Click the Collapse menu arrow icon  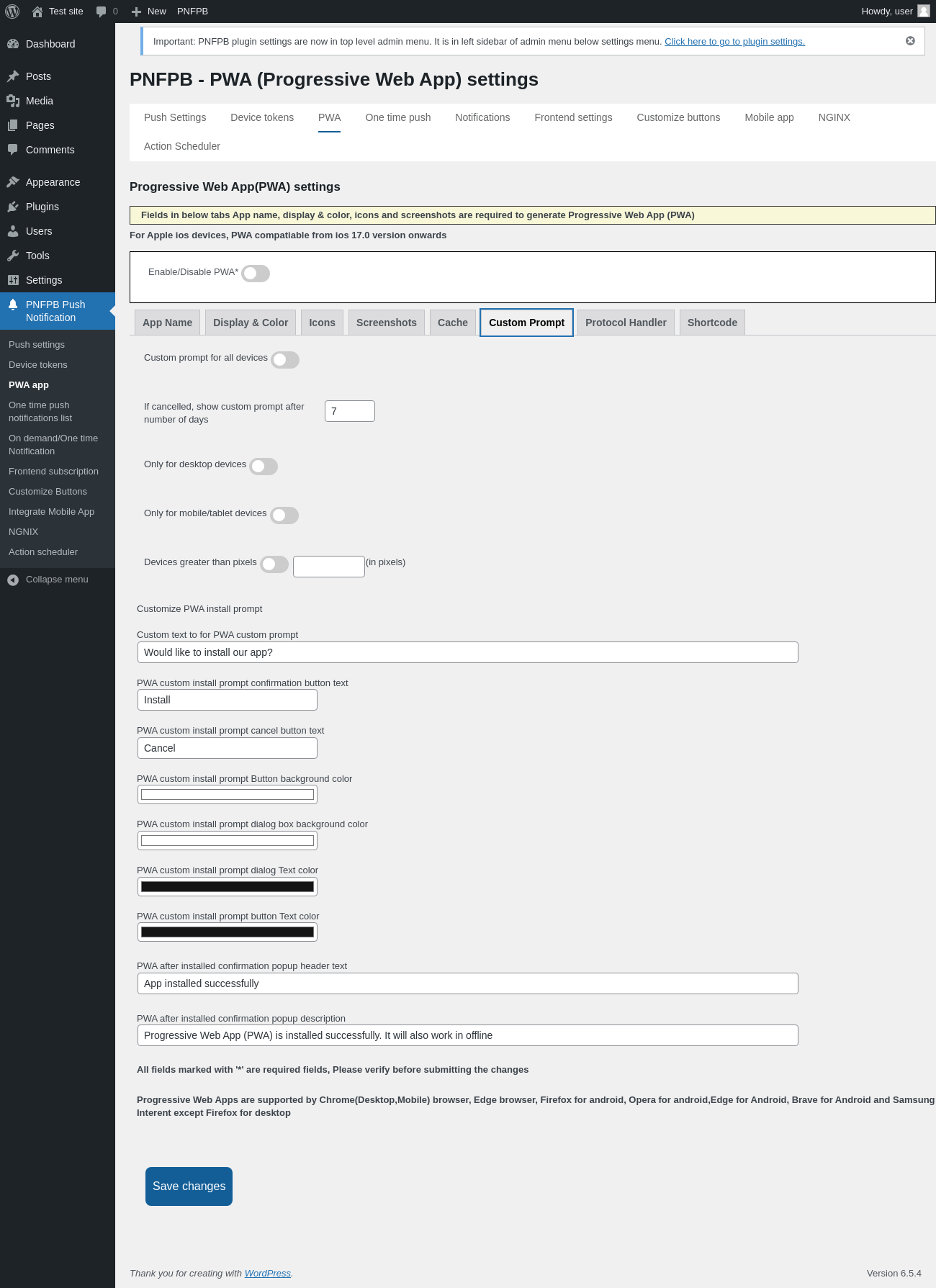click(x=13, y=580)
